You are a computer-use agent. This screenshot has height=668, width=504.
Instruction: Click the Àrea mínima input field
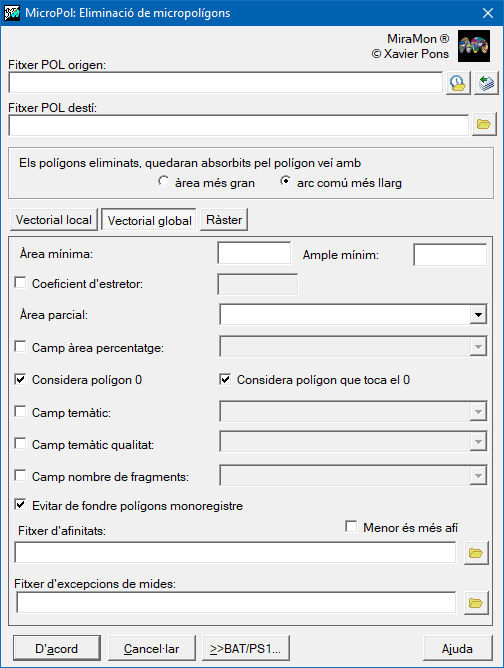tap(254, 253)
